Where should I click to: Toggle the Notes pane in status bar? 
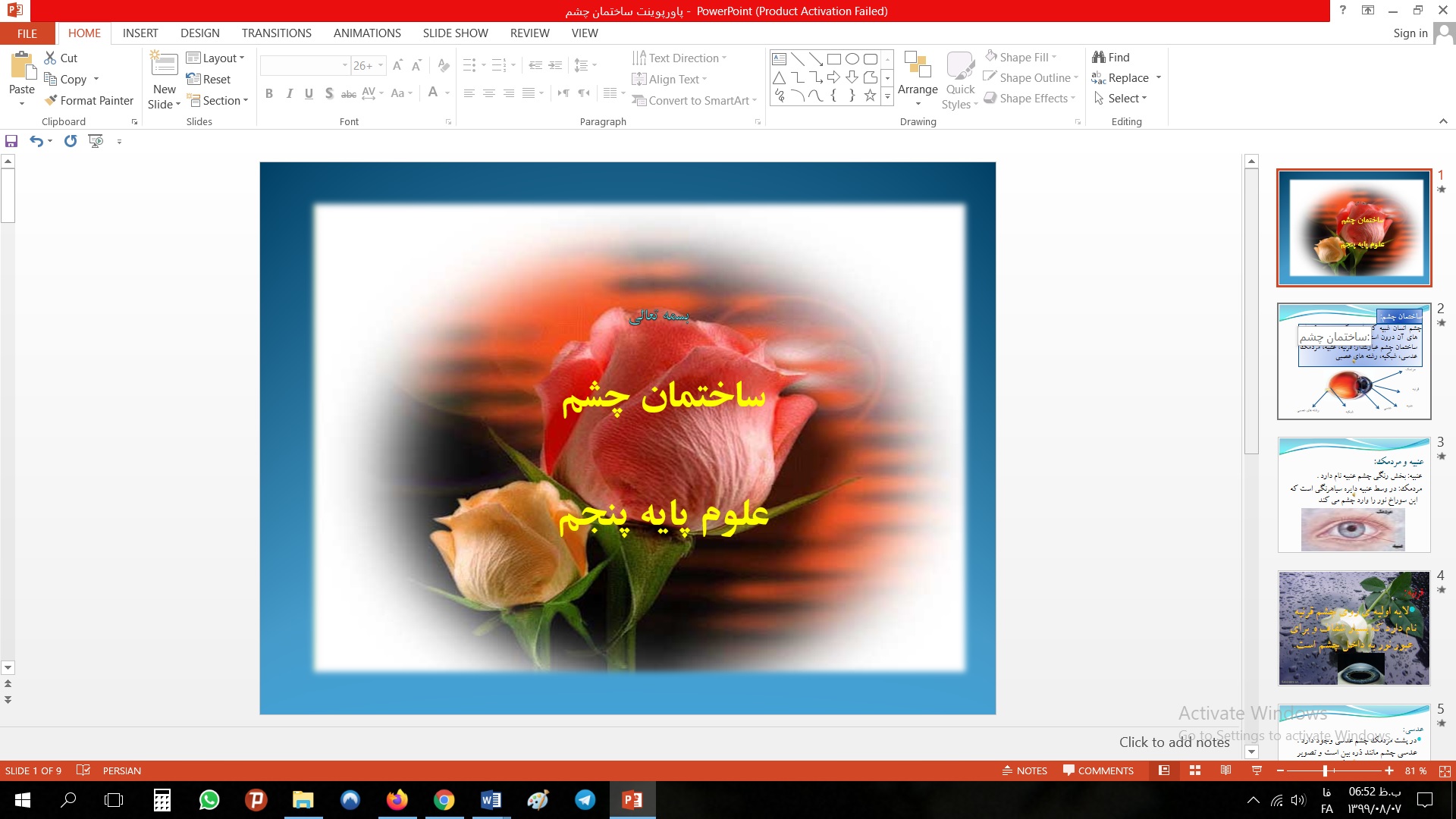pyautogui.click(x=1025, y=770)
